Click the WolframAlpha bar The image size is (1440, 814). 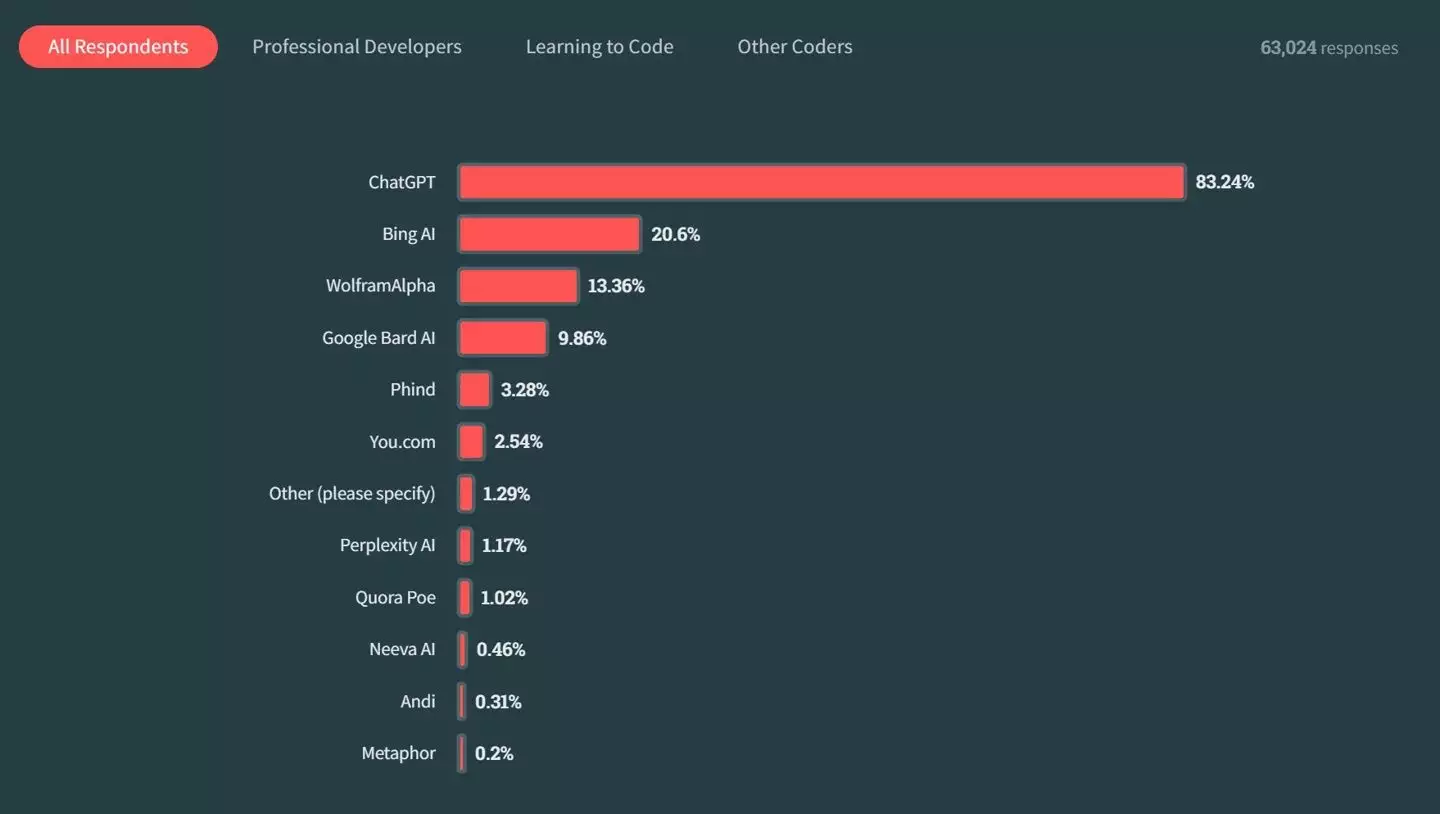coord(518,286)
